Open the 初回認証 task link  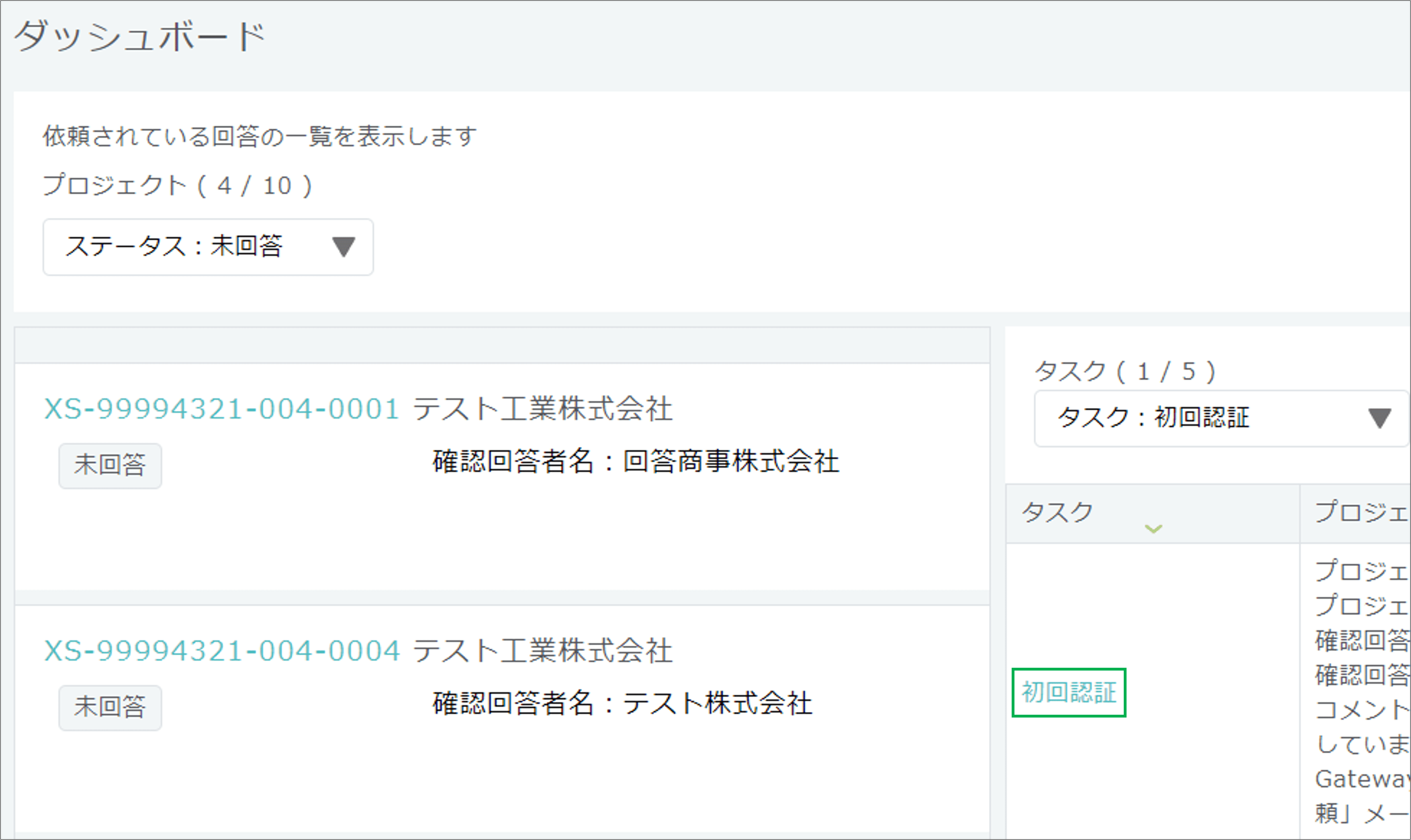coord(1068,692)
